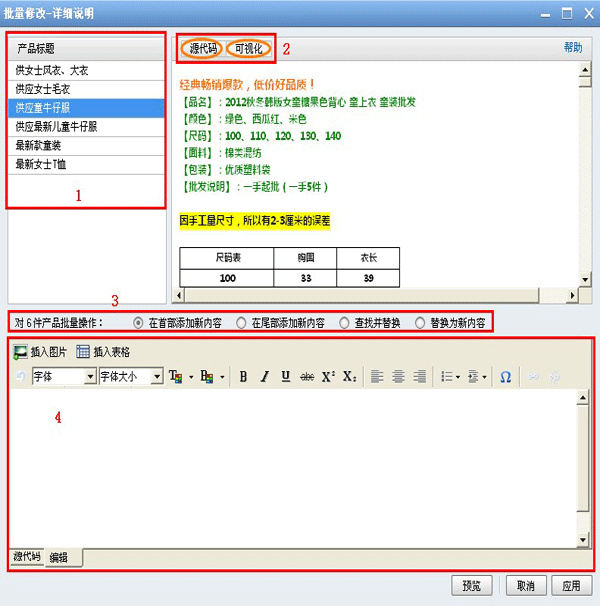
Task: Click editor scroll up arrow
Action: 583,397
